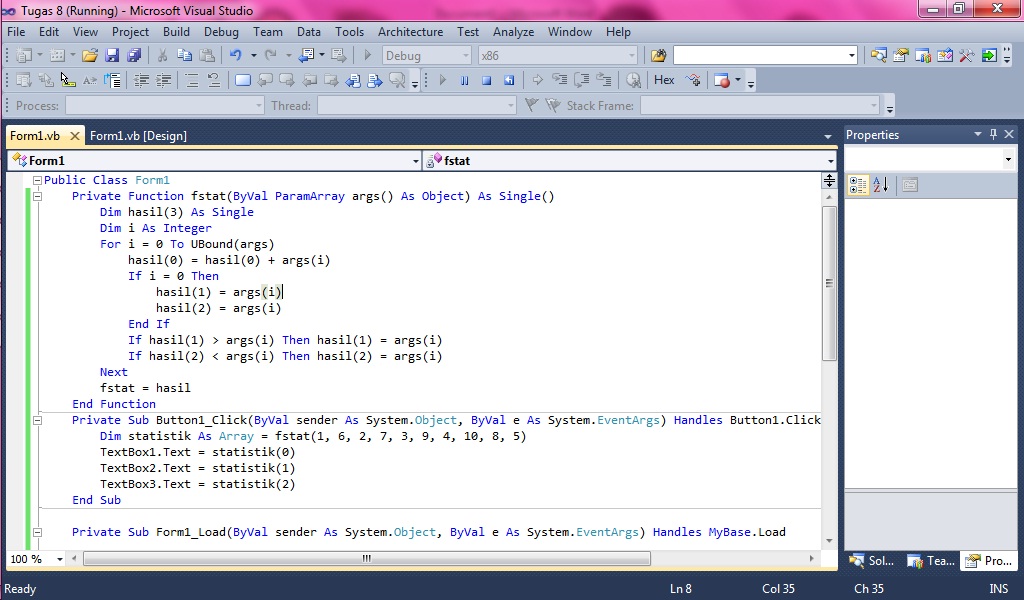Screen dimensions: 1024x600
Task: Comment out the selected lines icon
Action: click(191, 80)
